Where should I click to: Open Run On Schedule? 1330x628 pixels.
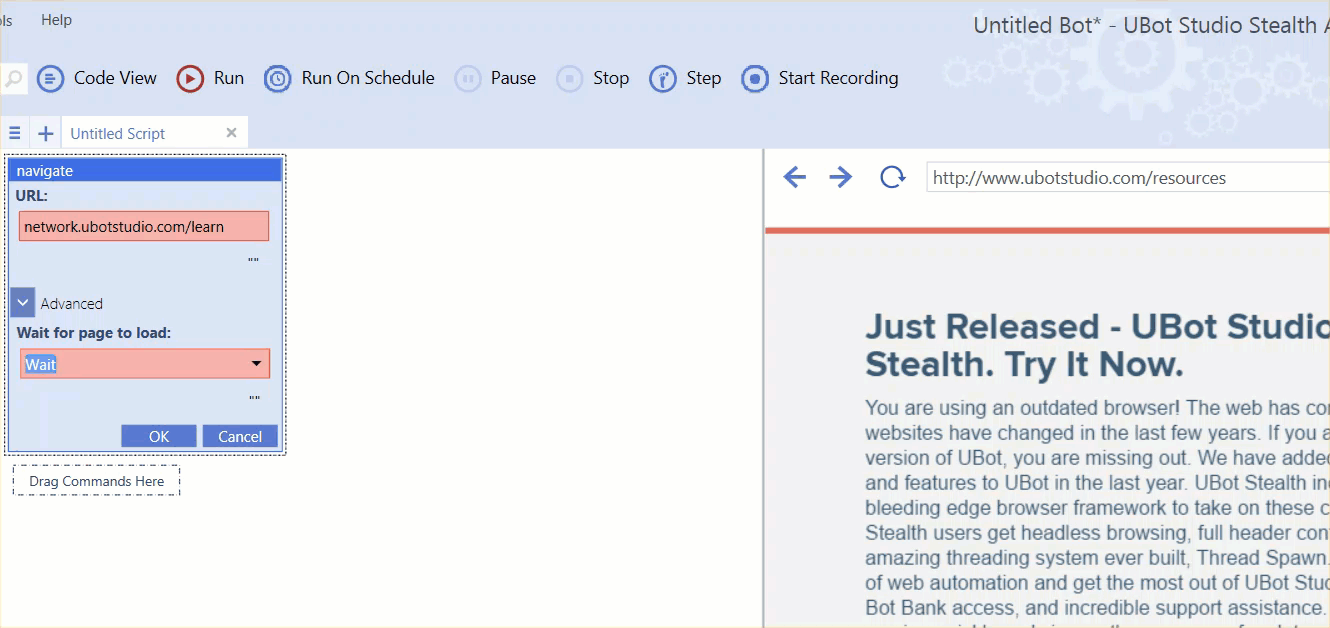[349, 78]
